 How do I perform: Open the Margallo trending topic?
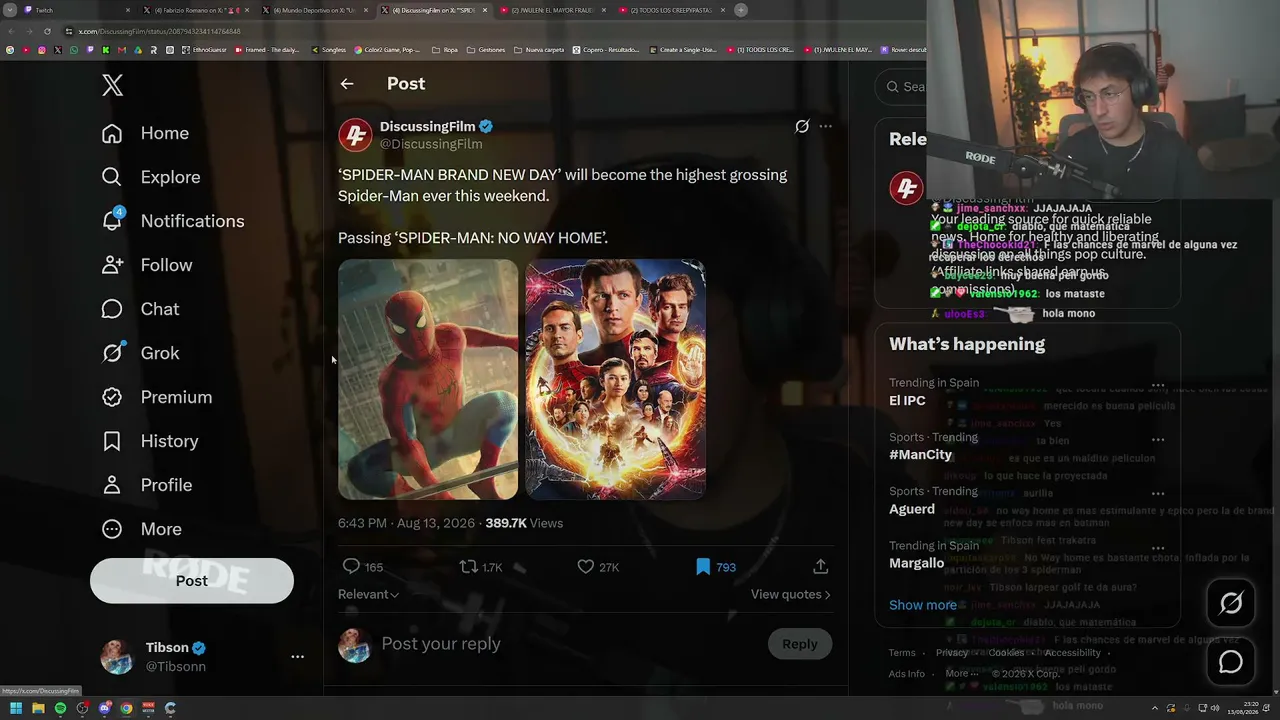click(916, 563)
